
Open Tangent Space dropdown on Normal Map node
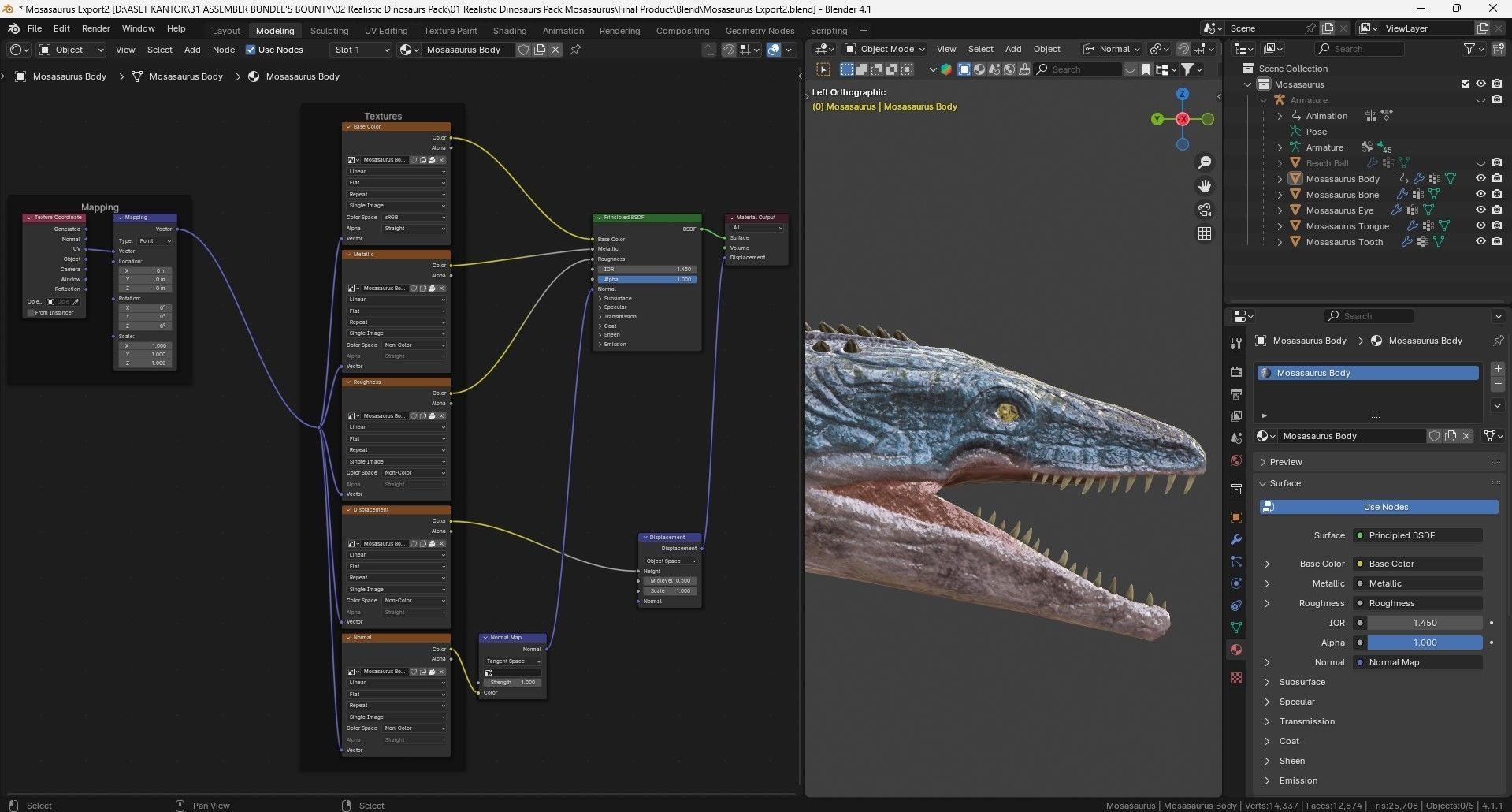(512, 661)
